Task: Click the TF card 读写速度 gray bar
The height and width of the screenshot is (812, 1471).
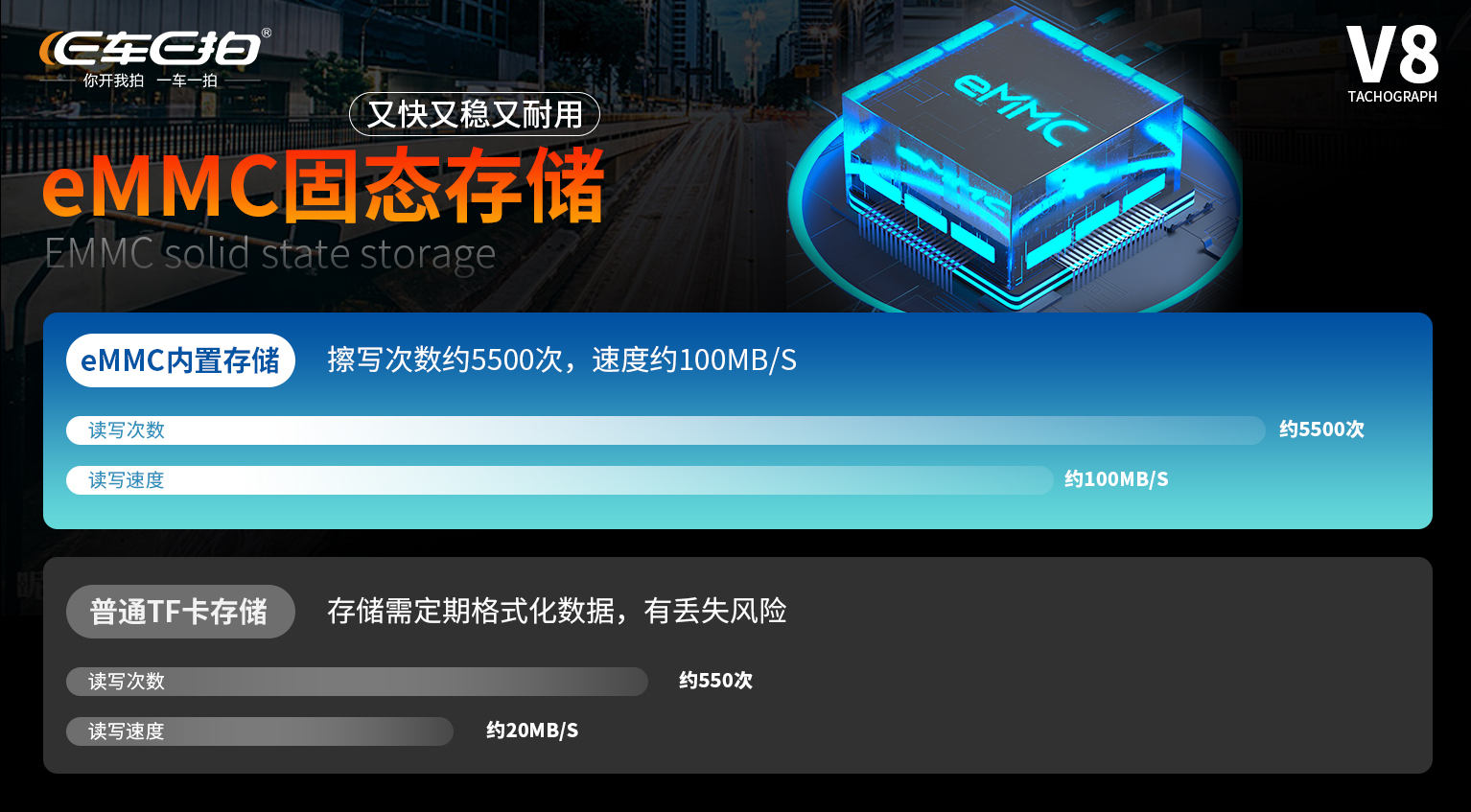Action: (x=260, y=731)
